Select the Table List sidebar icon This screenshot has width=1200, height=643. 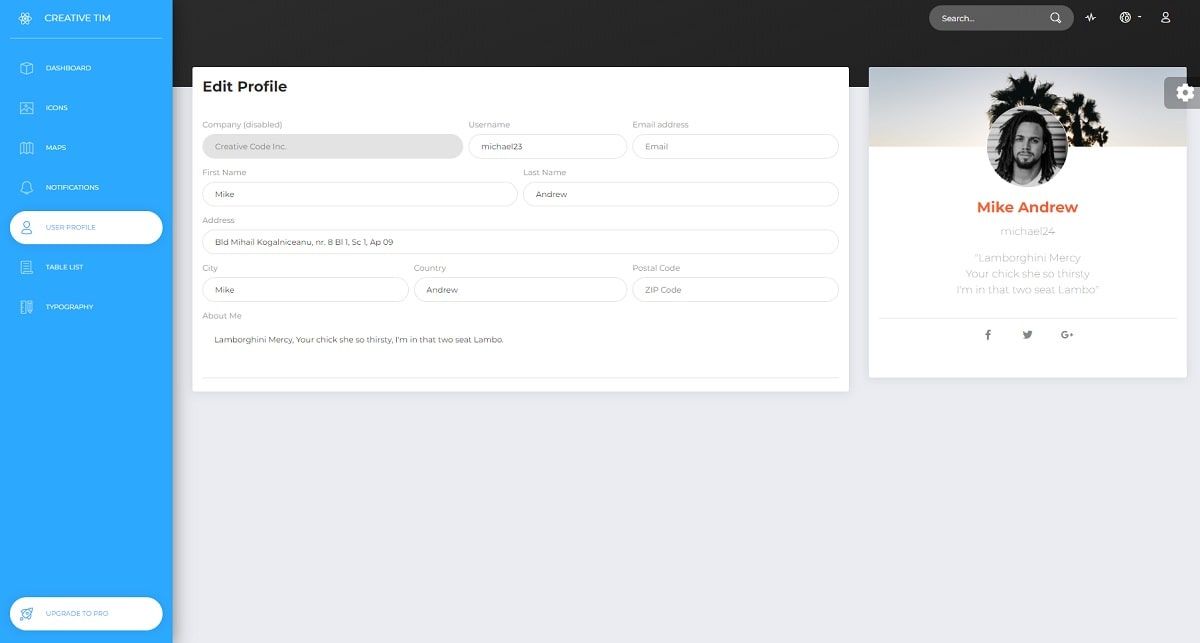(24, 267)
